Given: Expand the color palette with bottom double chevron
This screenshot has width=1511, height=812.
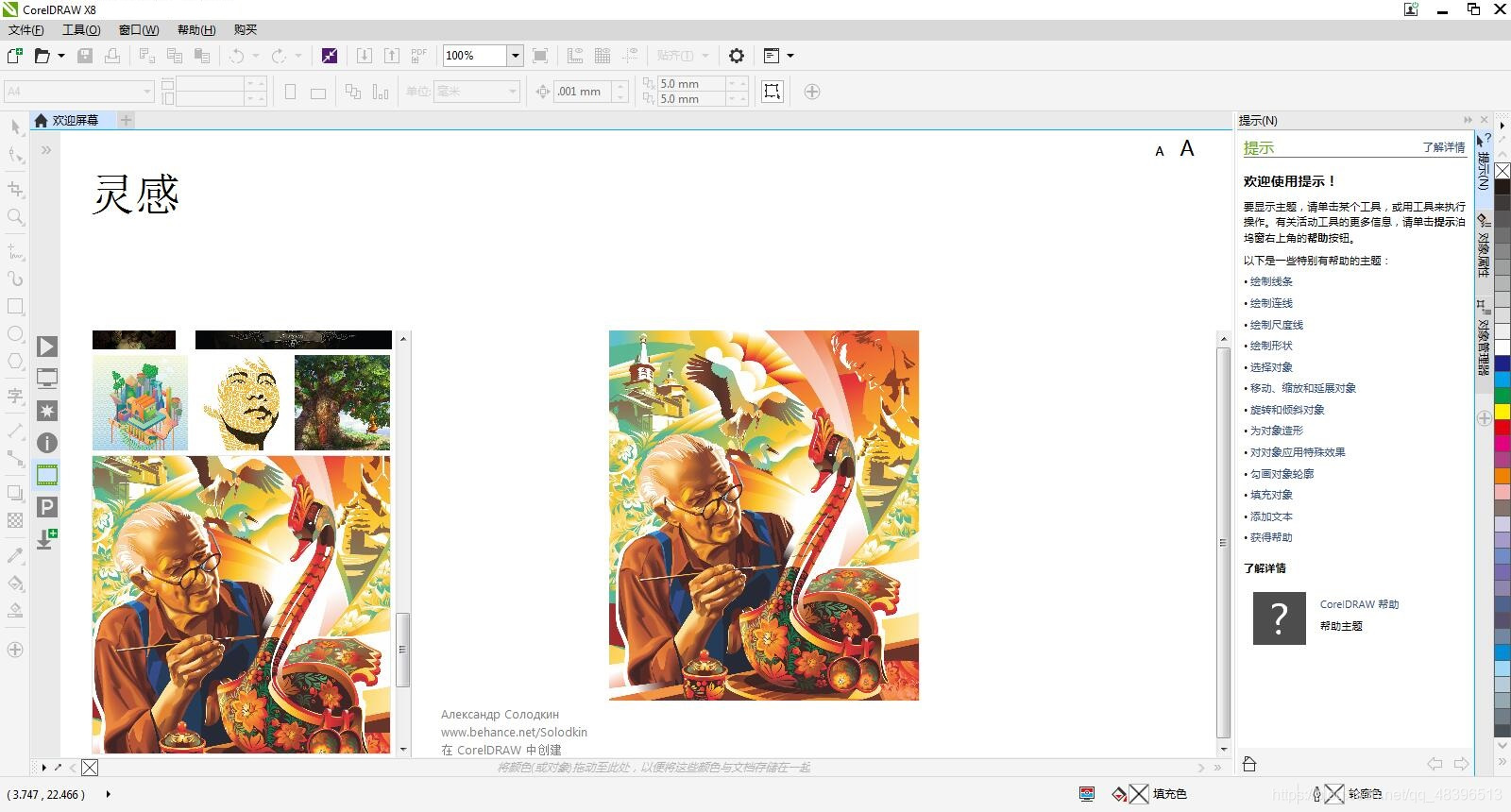Looking at the screenshot, I should [x=1502, y=764].
